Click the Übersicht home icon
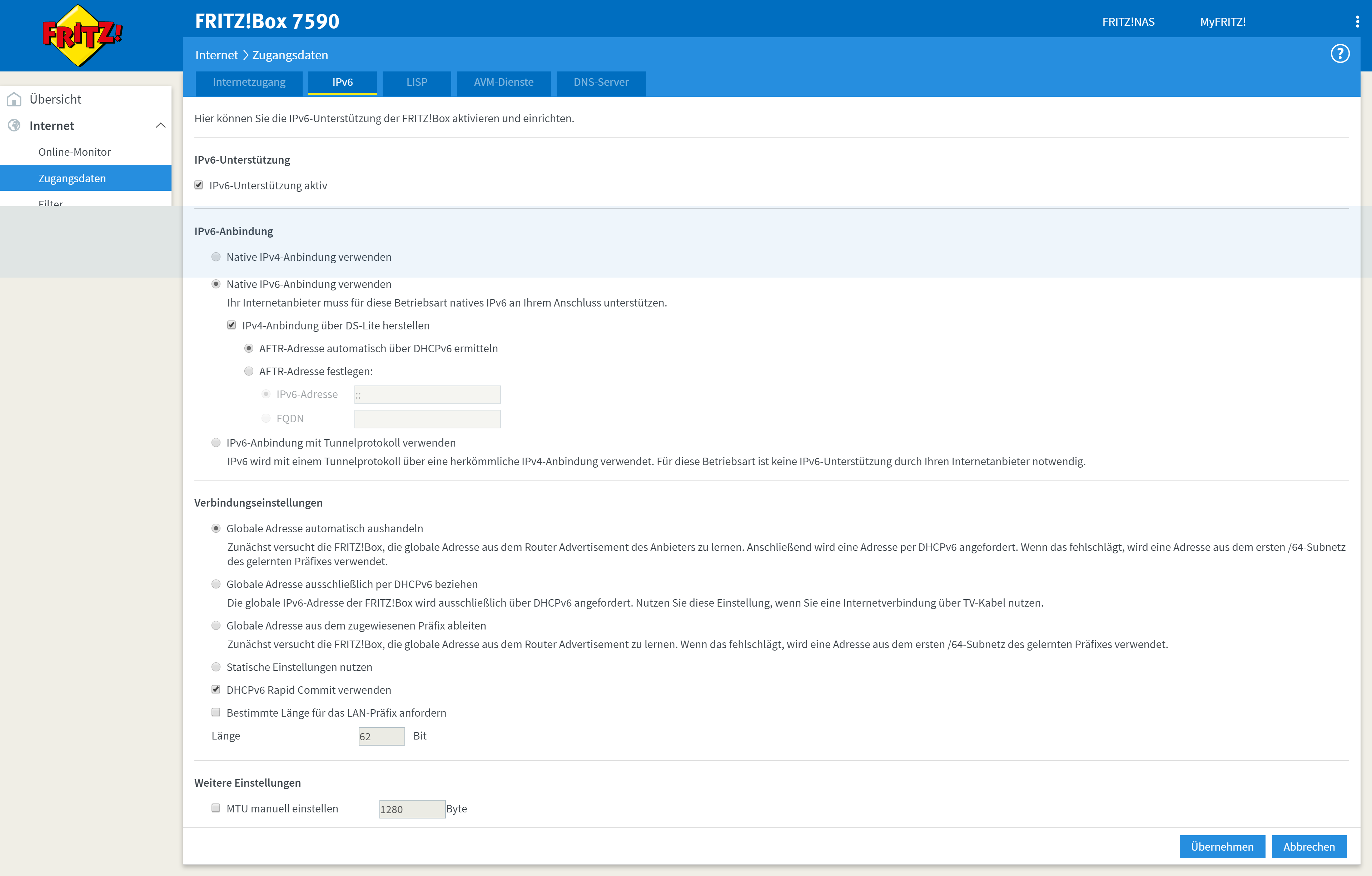 14,100
